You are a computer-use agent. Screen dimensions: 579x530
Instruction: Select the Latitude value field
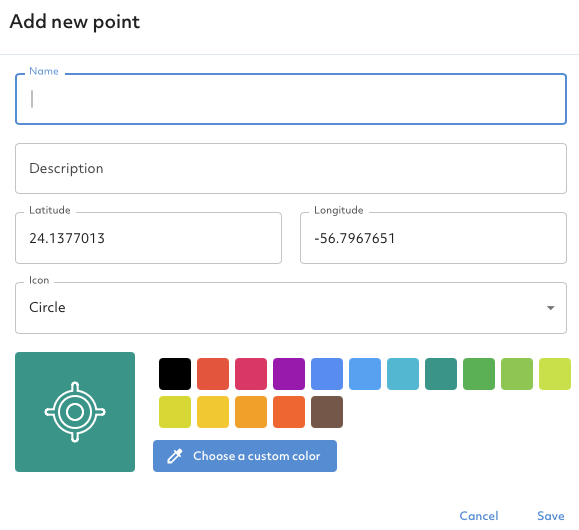click(148, 238)
